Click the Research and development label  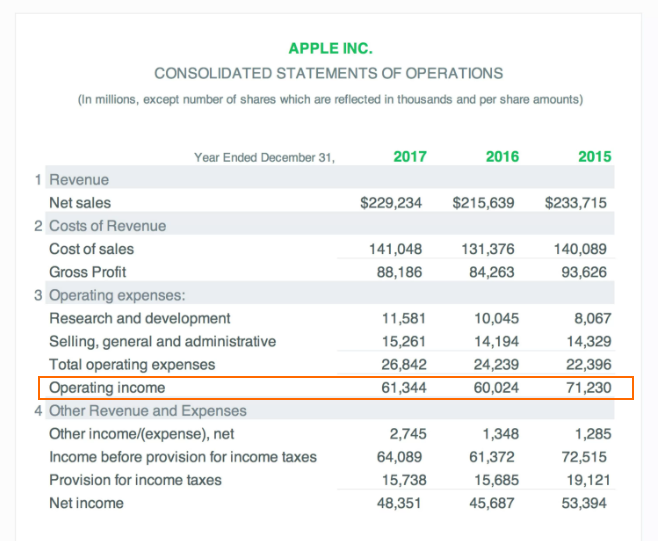point(140,318)
